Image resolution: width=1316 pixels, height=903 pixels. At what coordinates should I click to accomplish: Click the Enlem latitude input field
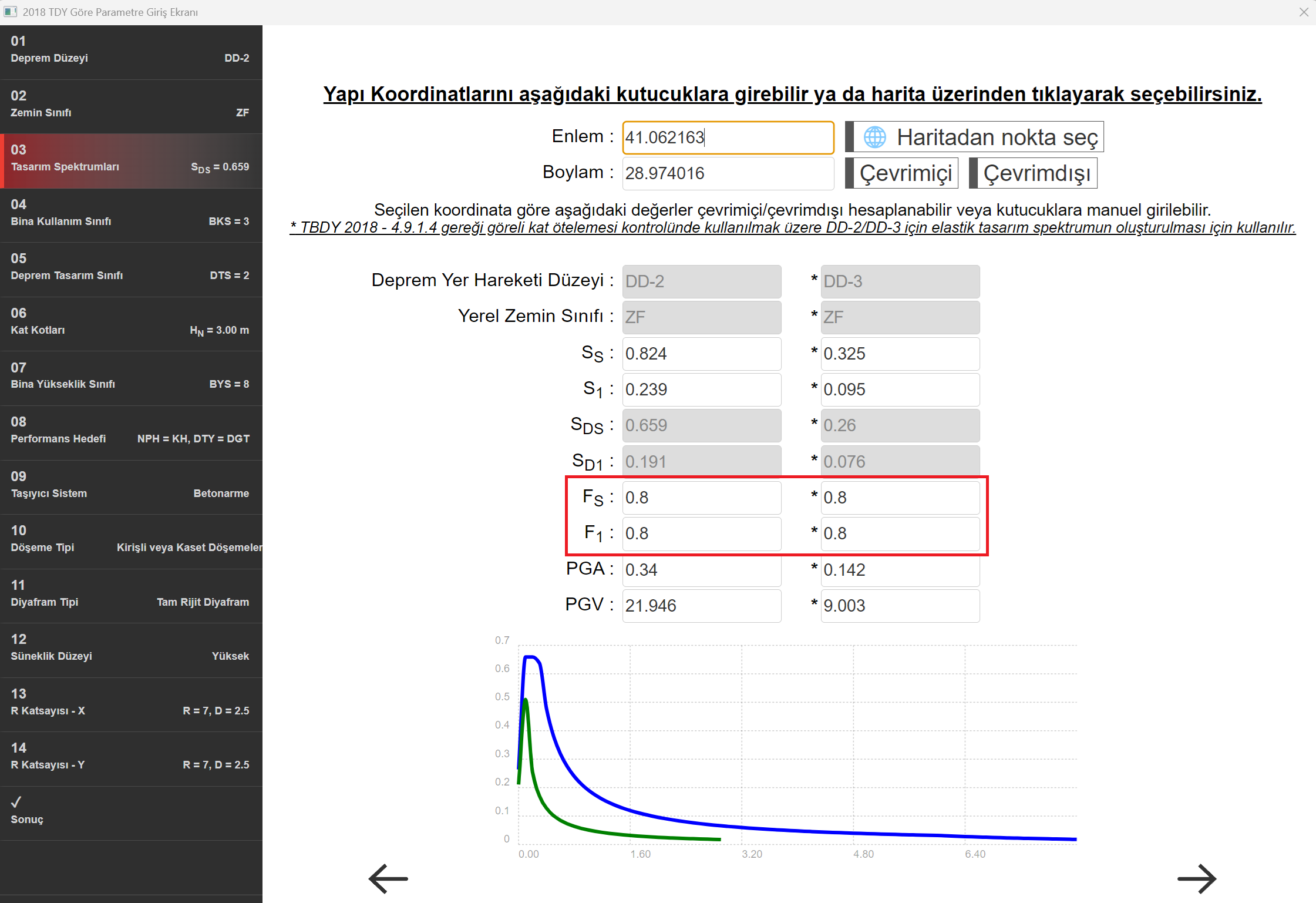click(x=727, y=137)
